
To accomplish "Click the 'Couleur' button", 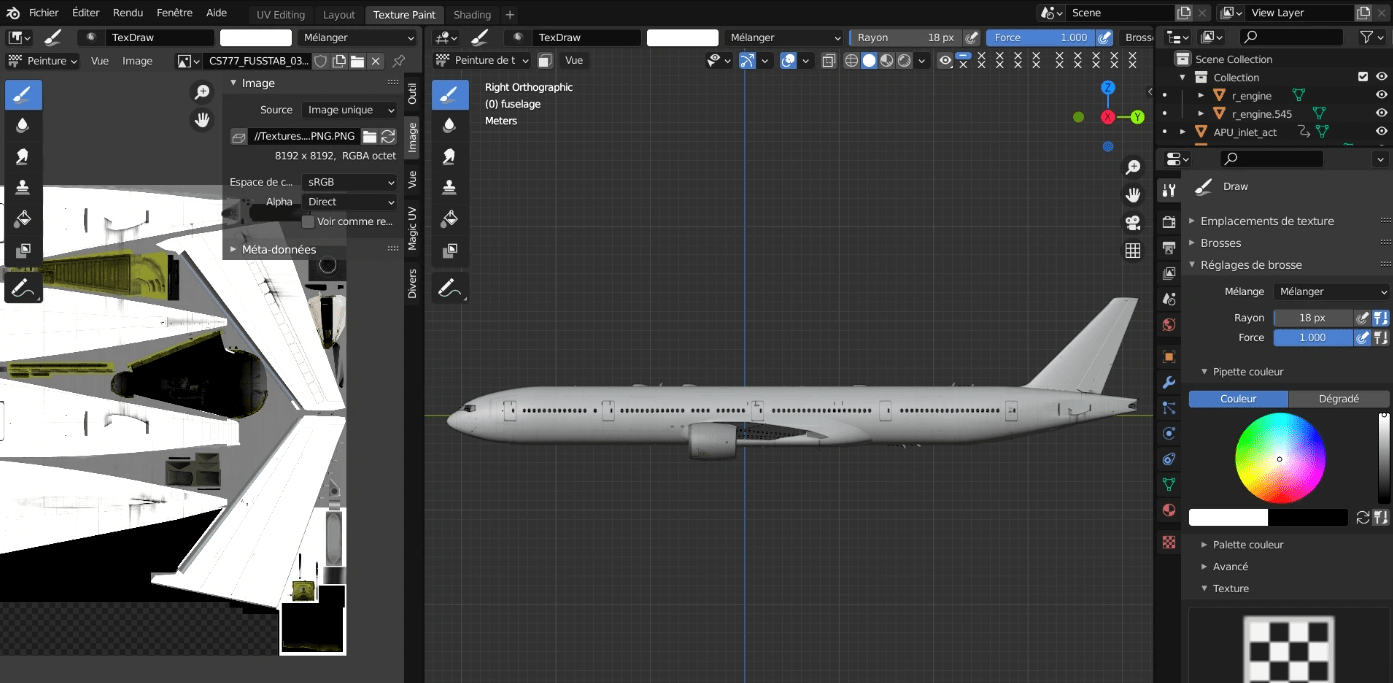I will click(x=1238, y=399).
